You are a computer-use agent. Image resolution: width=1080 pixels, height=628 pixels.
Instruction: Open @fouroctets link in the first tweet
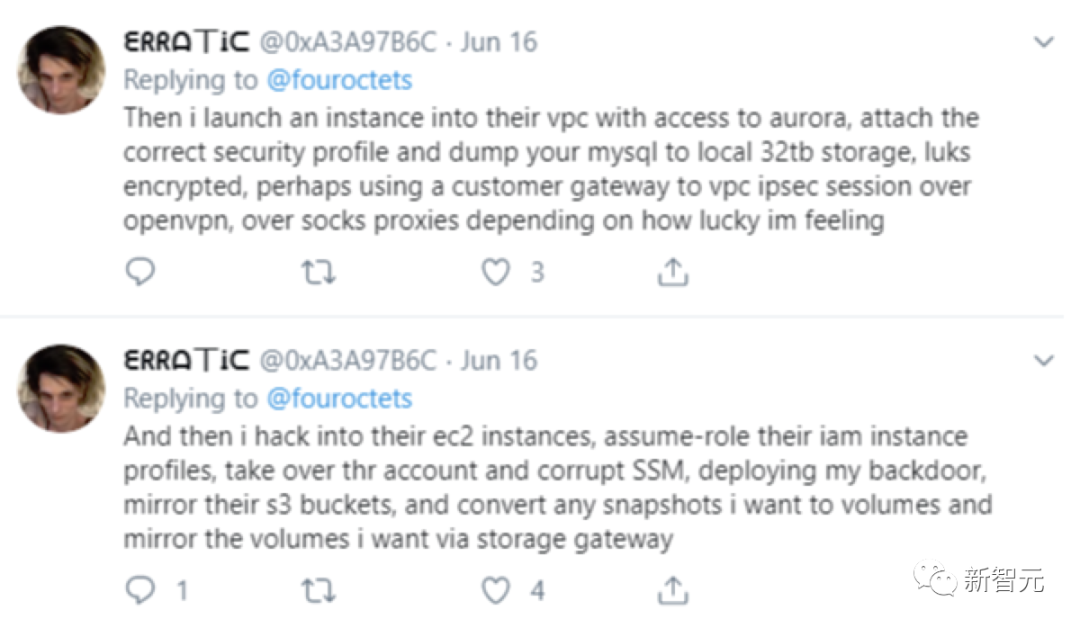(339, 80)
